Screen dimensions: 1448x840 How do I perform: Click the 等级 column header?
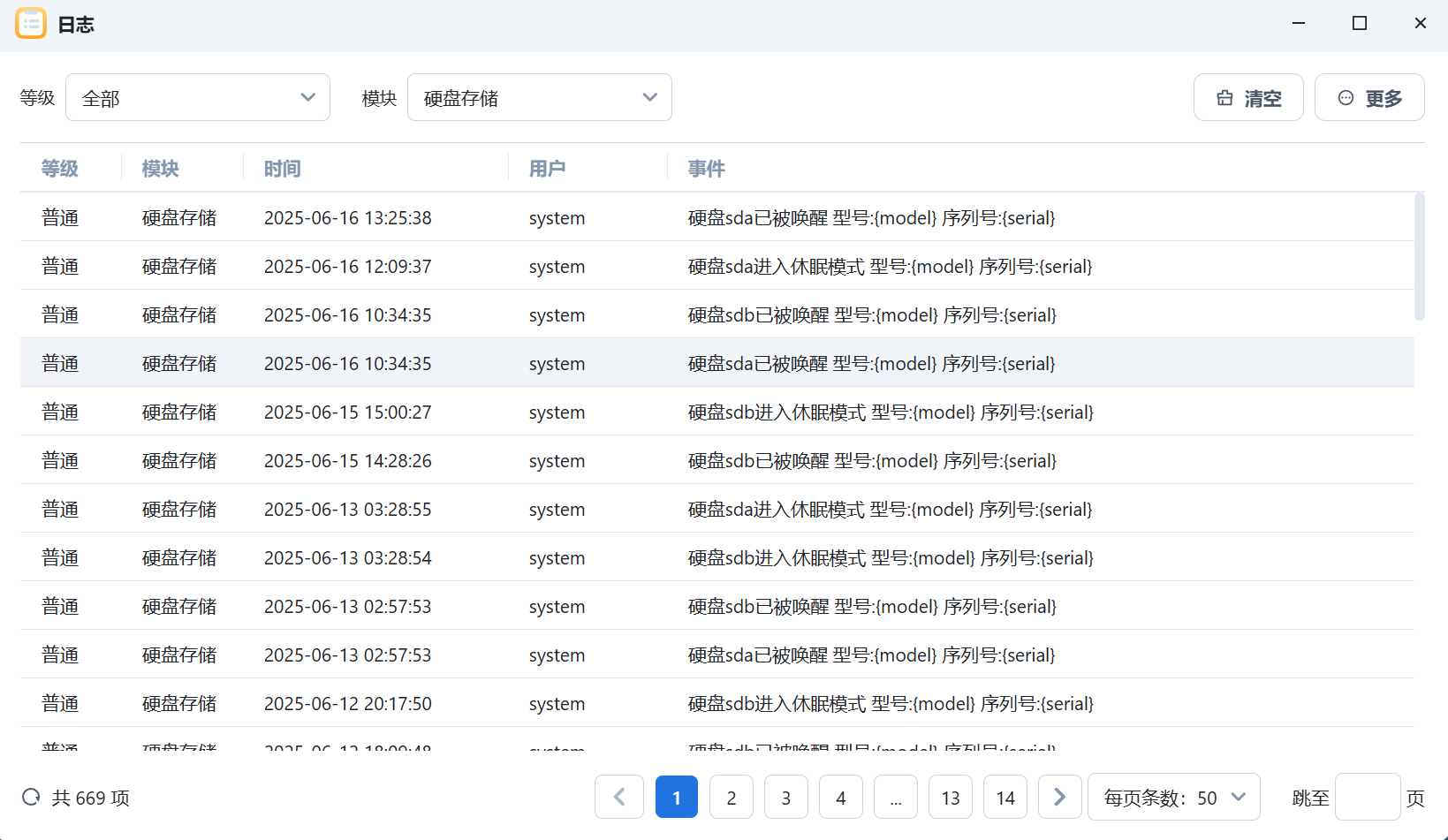coord(60,168)
